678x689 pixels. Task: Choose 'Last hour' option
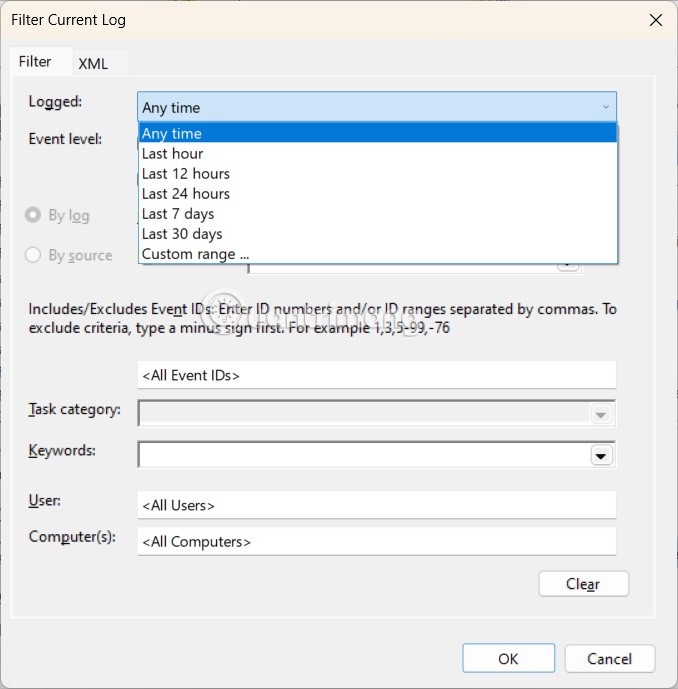[x=377, y=153]
